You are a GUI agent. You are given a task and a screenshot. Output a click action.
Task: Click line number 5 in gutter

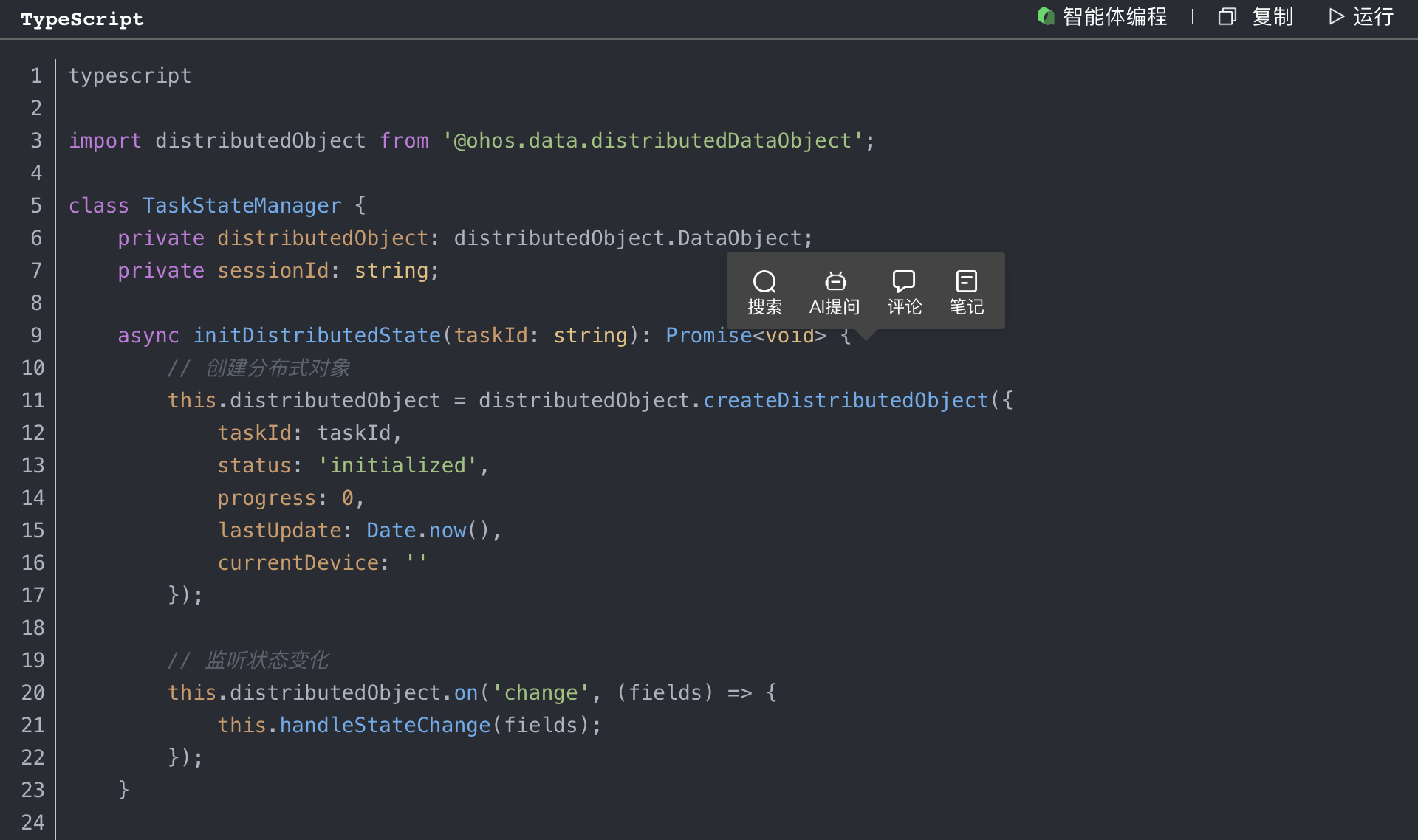pyautogui.click(x=36, y=205)
